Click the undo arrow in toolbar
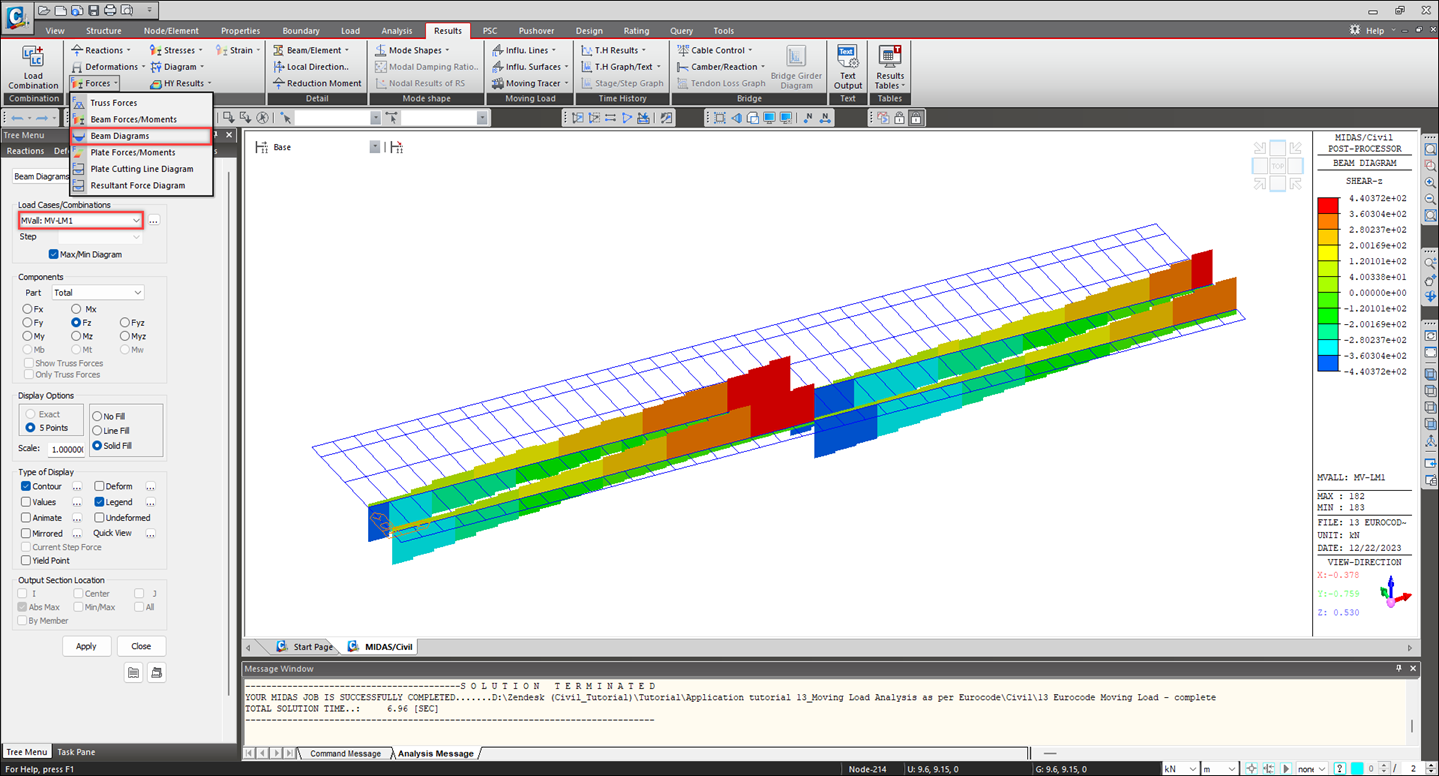 tap(16, 118)
